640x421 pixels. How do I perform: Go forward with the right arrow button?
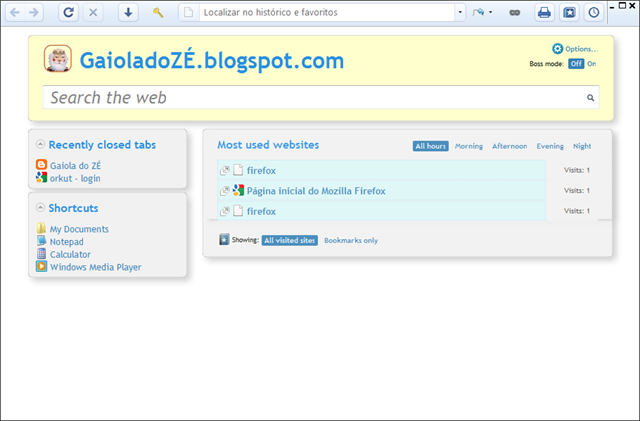click(x=33, y=13)
